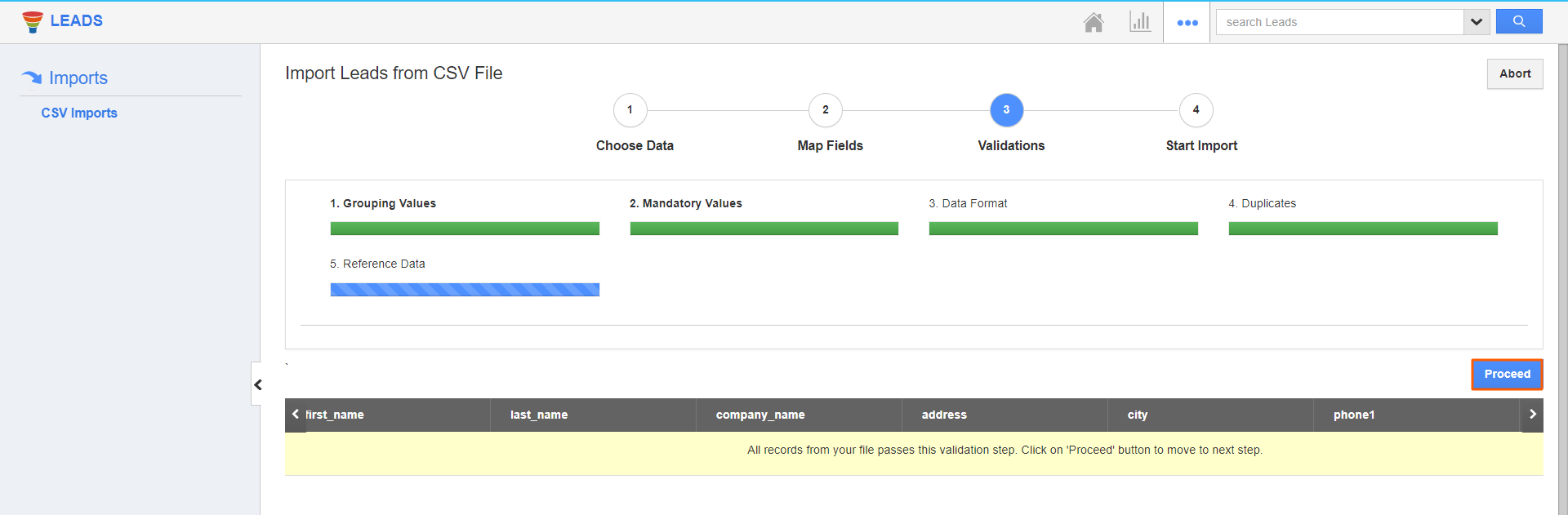The image size is (1568, 515).
Task: Collapse the left sidebar panel arrow
Action: (x=257, y=384)
